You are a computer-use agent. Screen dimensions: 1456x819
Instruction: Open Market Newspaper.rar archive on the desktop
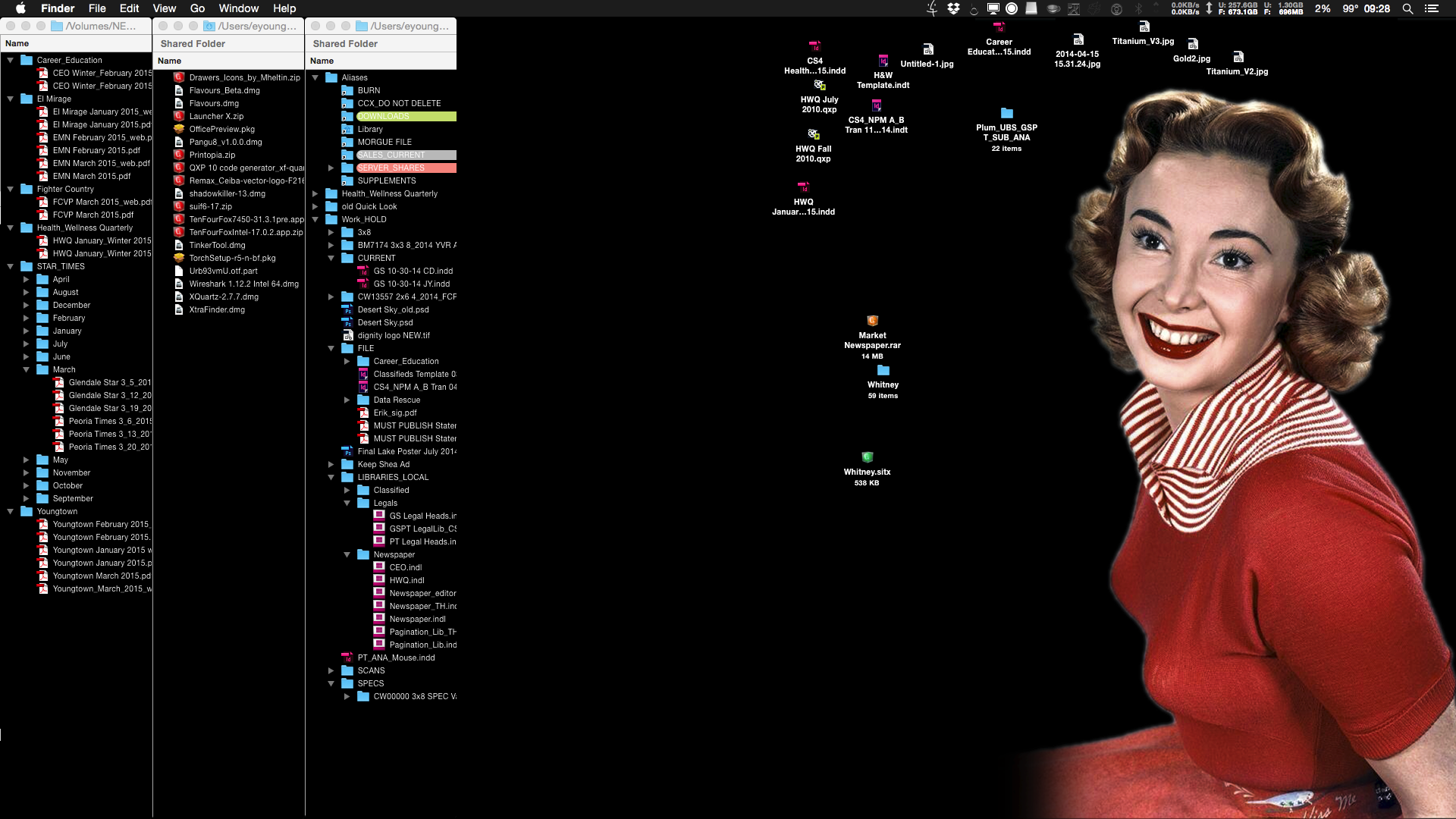(x=872, y=320)
